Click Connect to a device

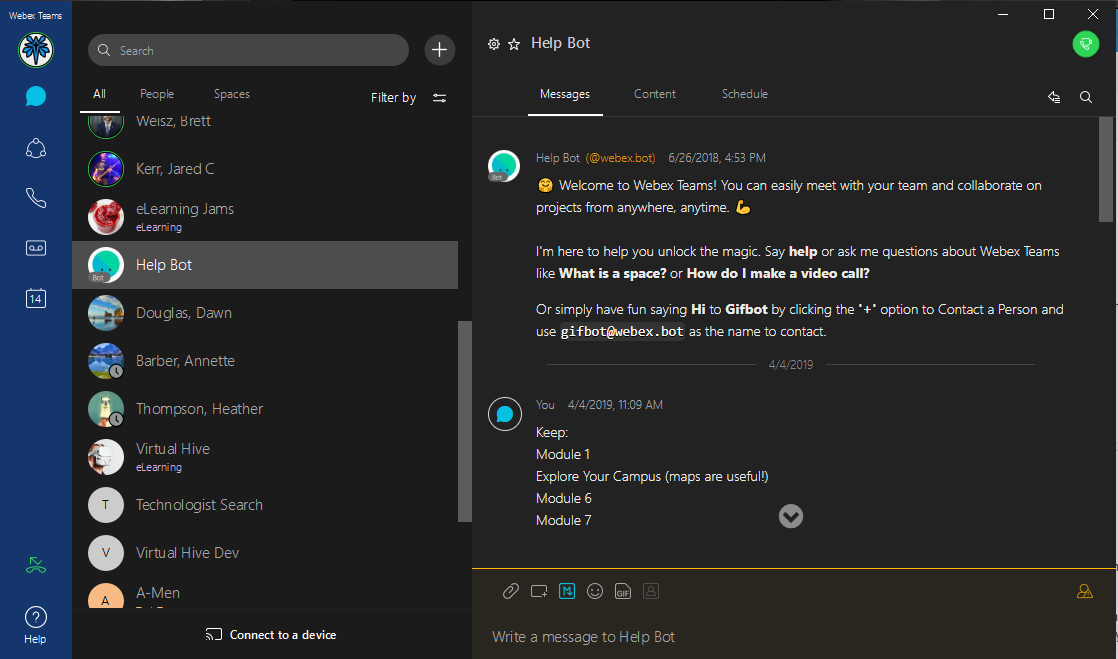coord(271,635)
